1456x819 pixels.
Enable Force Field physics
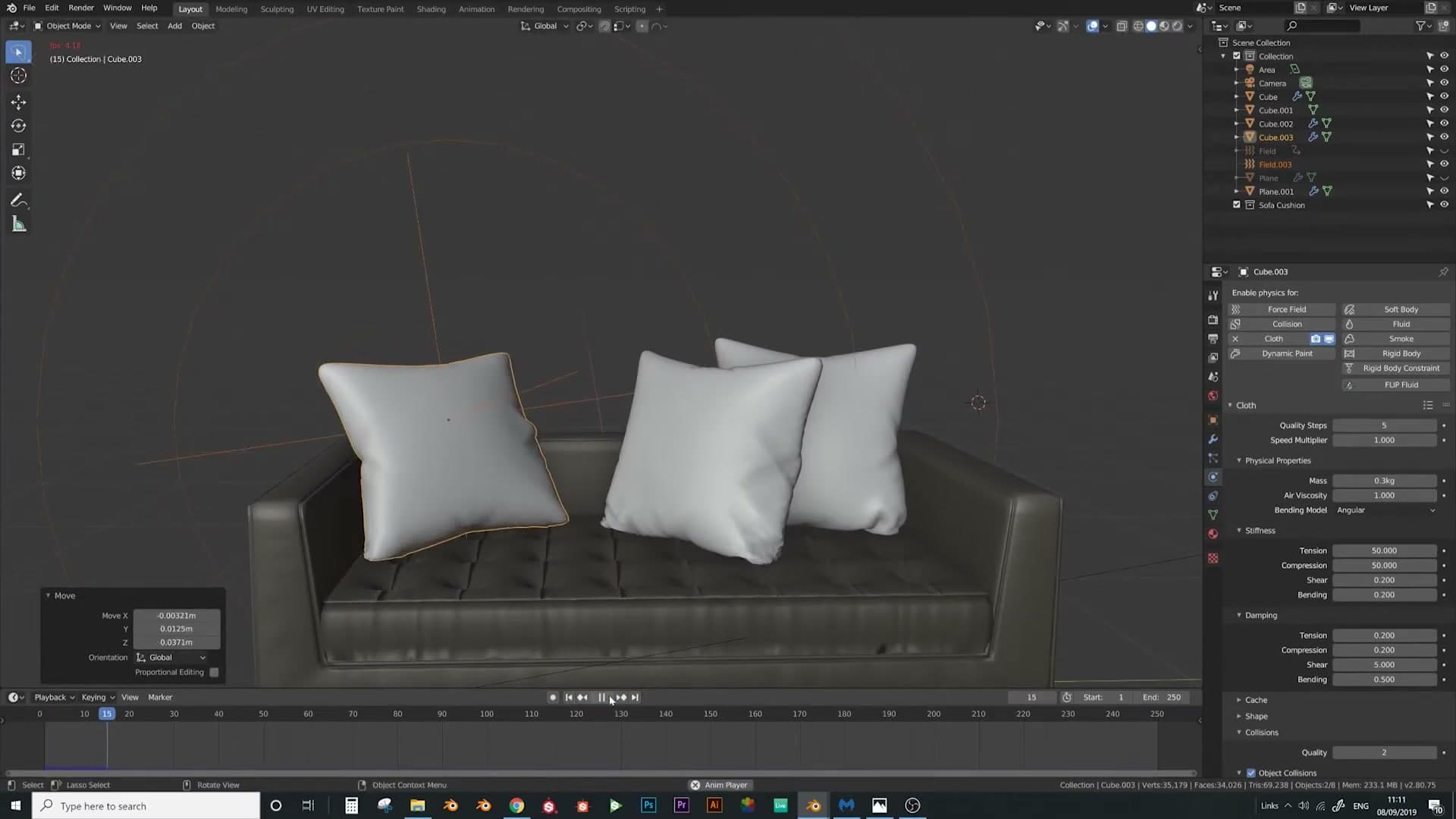pos(1282,309)
